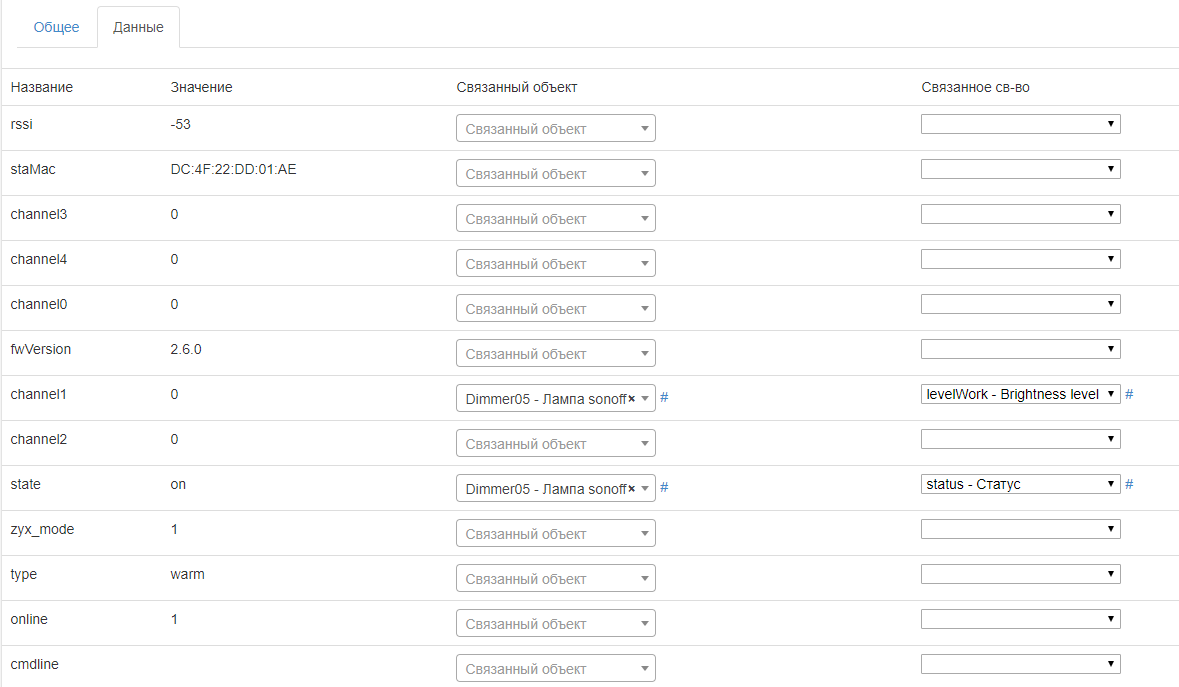Expand the staMac linked property dropdown

click(x=1020, y=169)
